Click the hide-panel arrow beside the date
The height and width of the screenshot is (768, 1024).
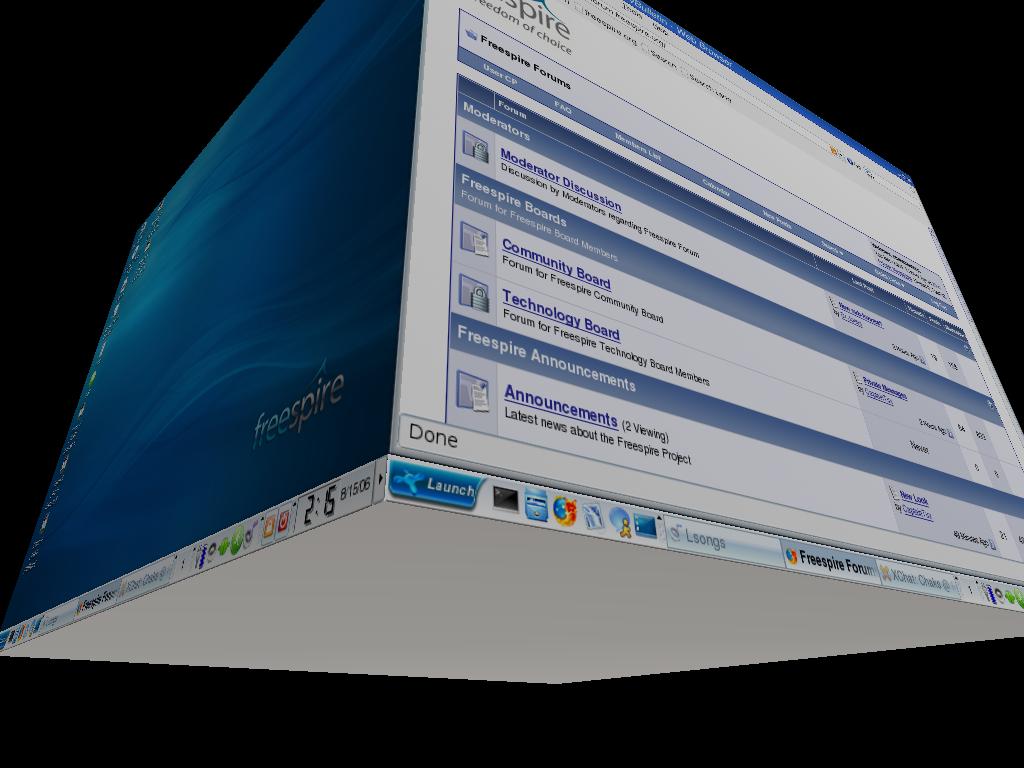point(381,479)
